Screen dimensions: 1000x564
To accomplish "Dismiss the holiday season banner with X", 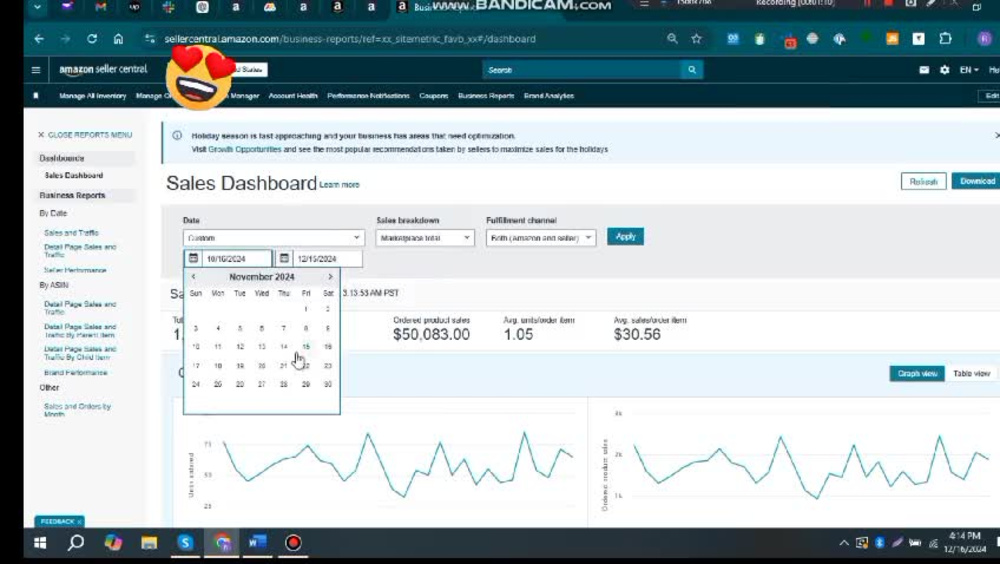I will 997,135.
